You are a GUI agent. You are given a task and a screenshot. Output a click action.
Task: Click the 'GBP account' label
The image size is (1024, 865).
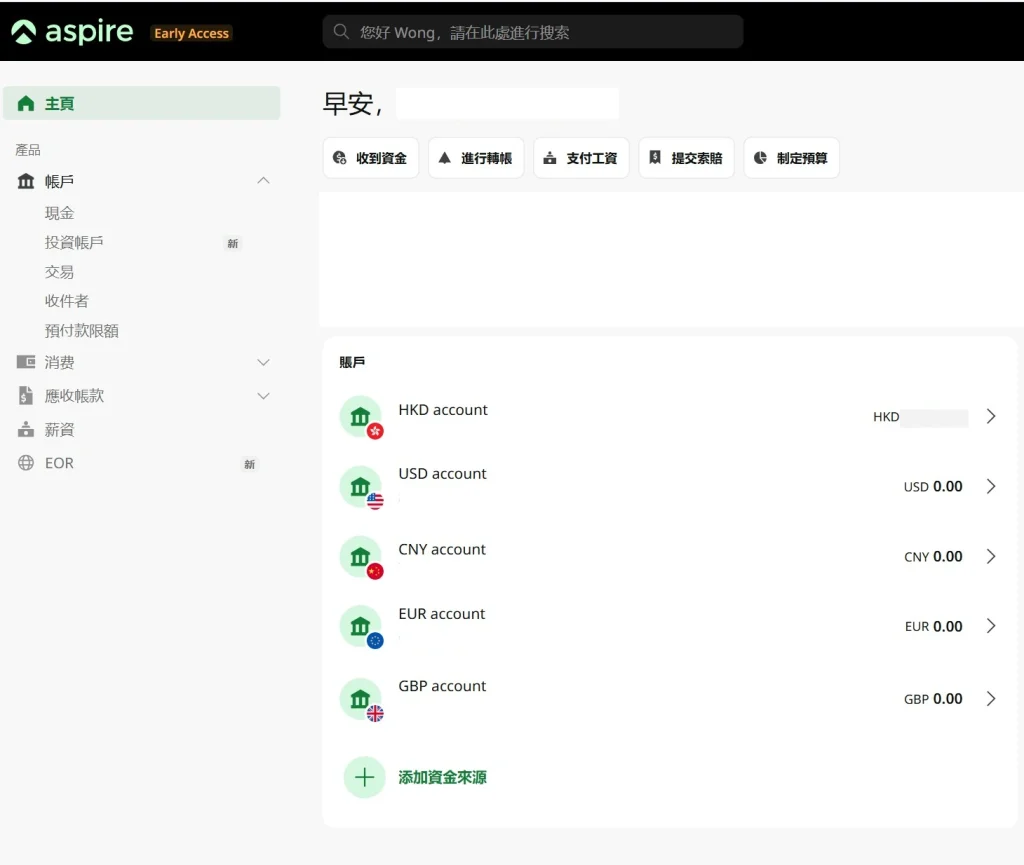[442, 686]
